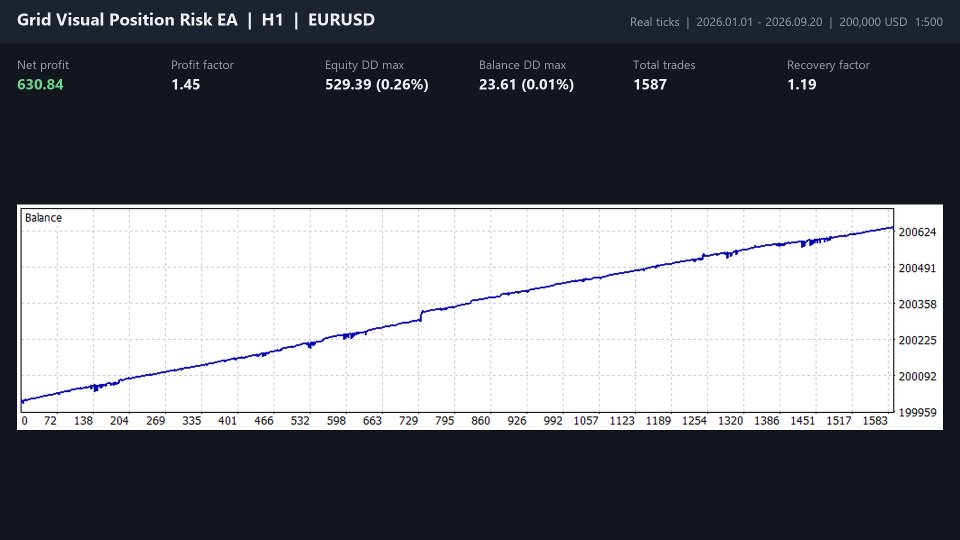Click the Balance DD max label
Screen dimensions: 960x540
tap(522, 65)
